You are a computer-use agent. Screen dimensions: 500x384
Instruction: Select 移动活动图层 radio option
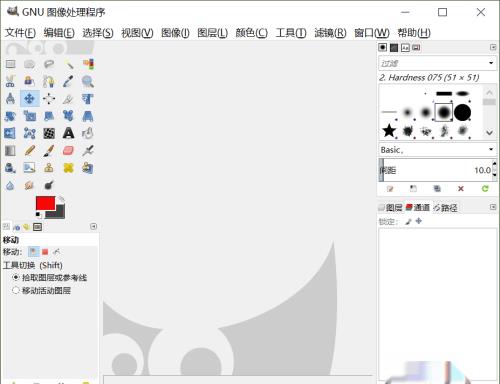click(16, 290)
